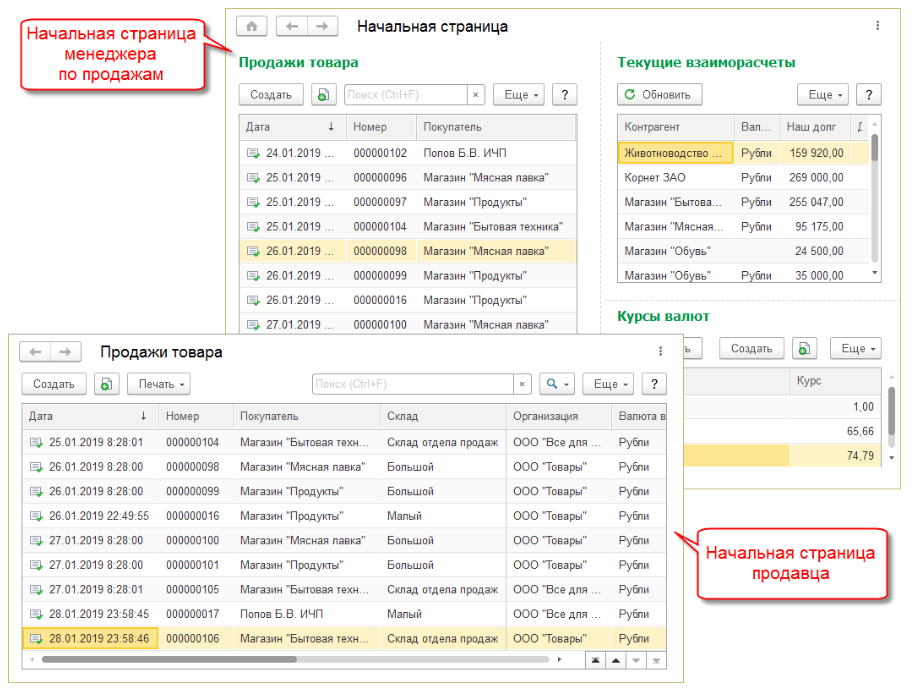917x698 pixels.
Task: Jump to last row using bottom list navigation
Action: click(656, 660)
